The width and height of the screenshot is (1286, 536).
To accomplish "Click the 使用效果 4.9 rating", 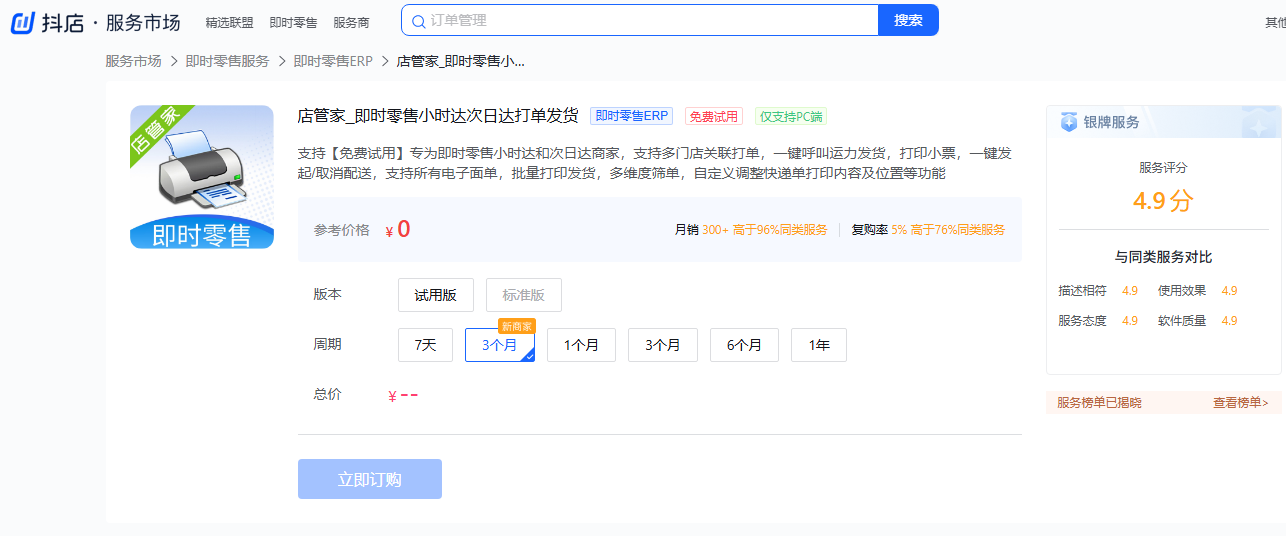I will (x=1198, y=291).
